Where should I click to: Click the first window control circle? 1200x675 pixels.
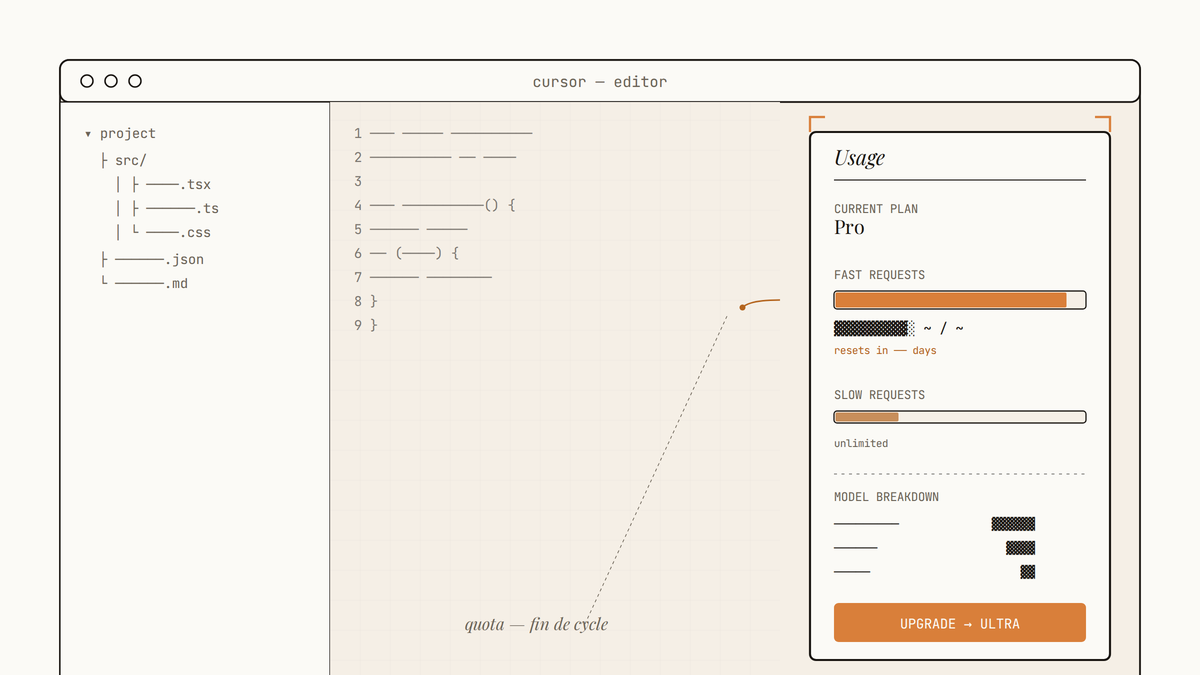click(x=87, y=81)
